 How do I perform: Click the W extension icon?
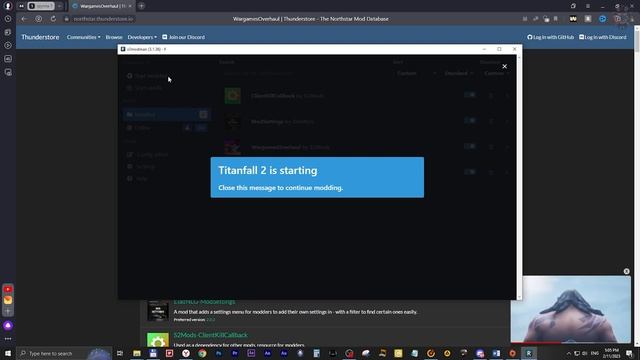tap(573, 19)
